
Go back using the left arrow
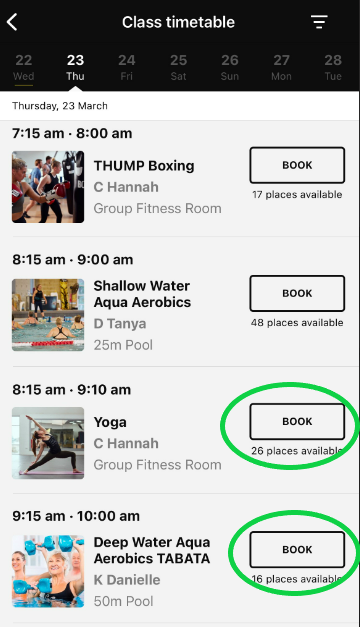coord(12,22)
